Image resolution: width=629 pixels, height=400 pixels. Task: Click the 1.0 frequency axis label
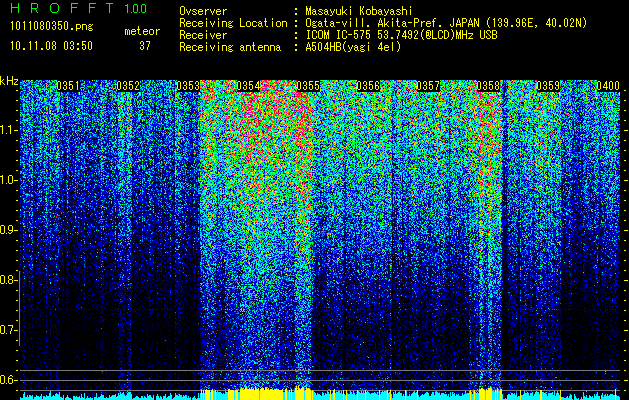click(8, 180)
